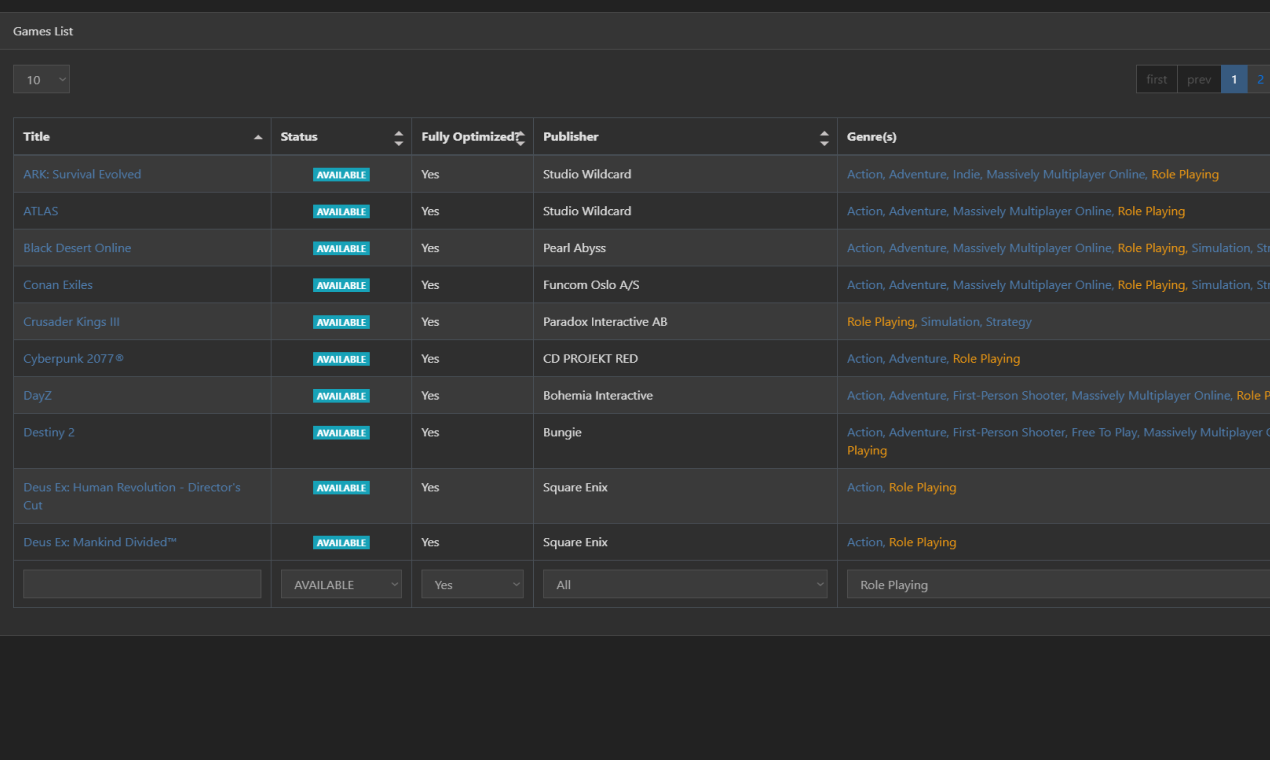Image resolution: width=1270 pixels, height=760 pixels.
Task: Click the first pagination button
Action: [x=1156, y=78]
